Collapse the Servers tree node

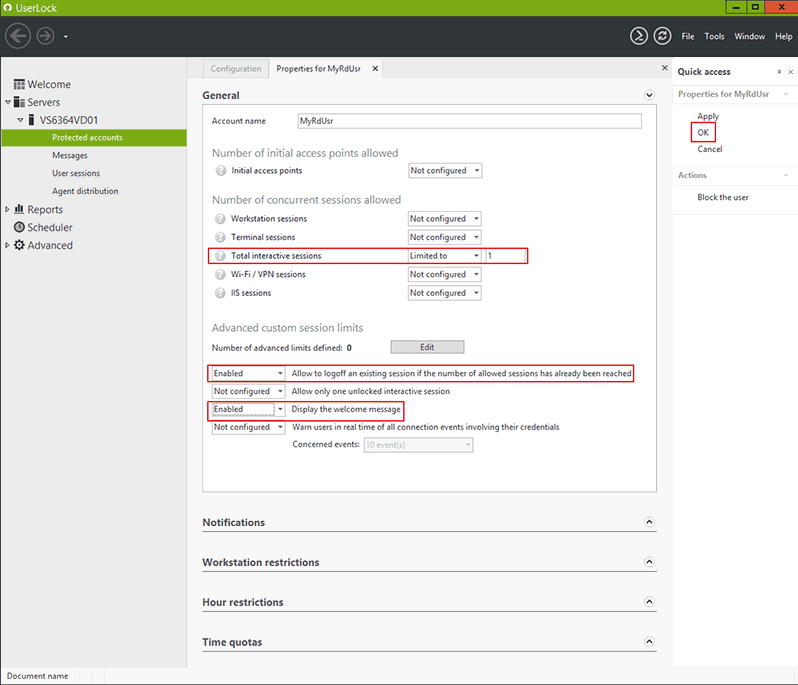[8, 102]
